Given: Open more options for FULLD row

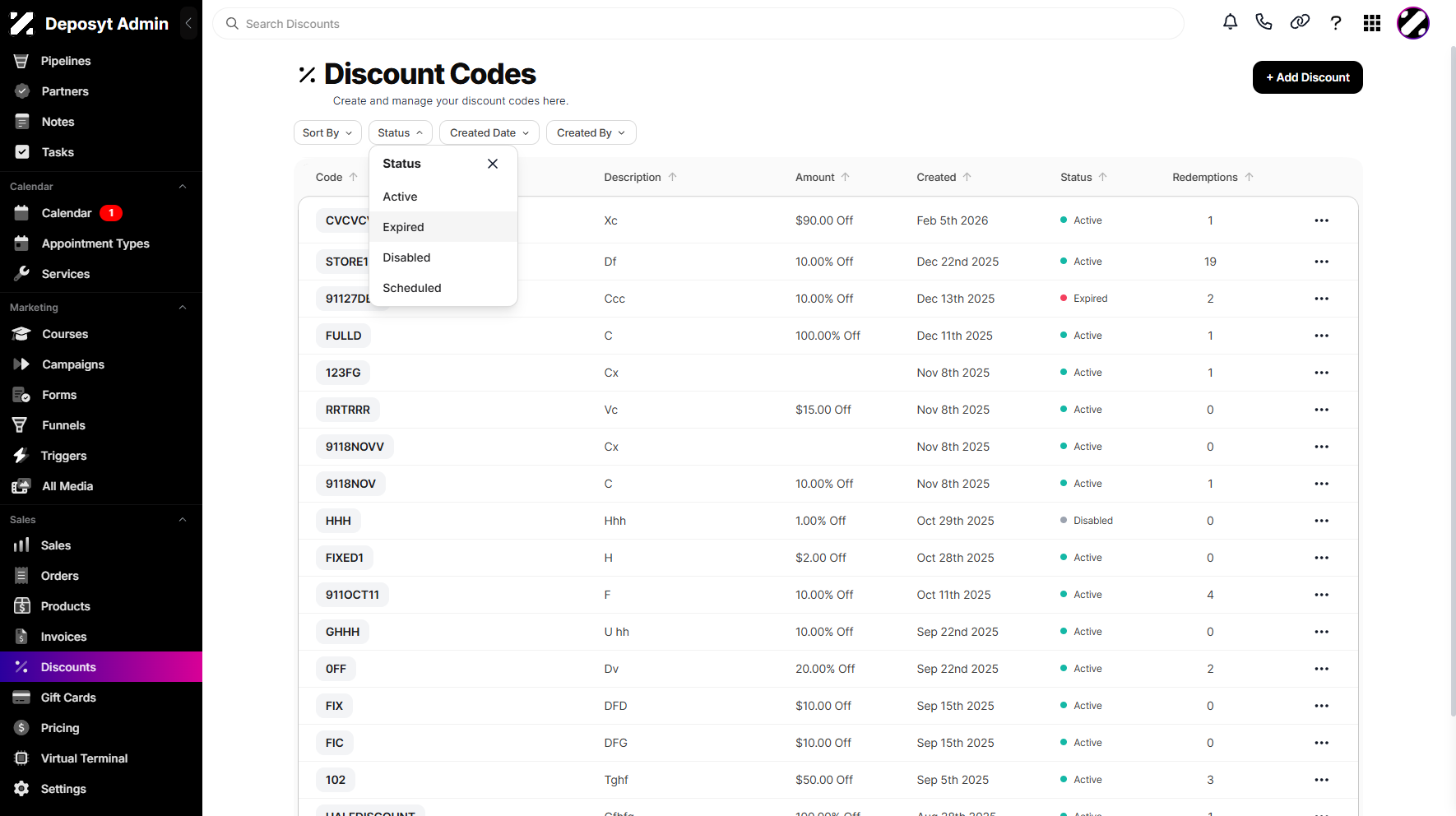Looking at the screenshot, I should tap(1322, 336).
